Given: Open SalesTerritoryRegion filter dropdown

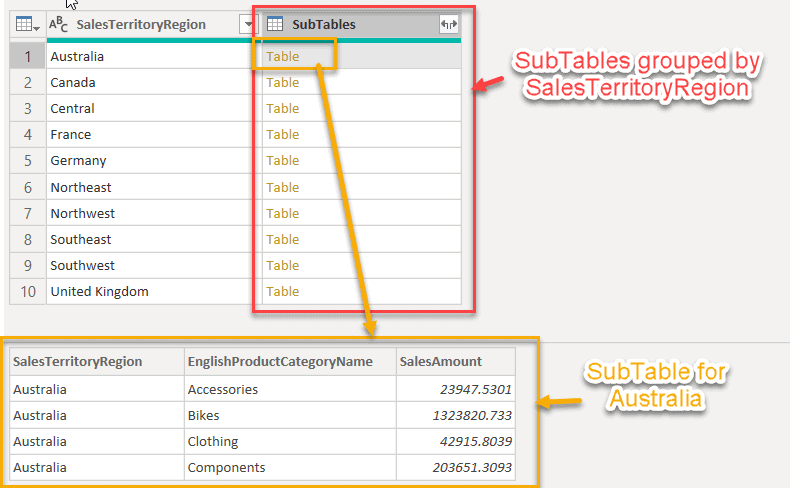Looking at the screenshot, I should [246, 24].
